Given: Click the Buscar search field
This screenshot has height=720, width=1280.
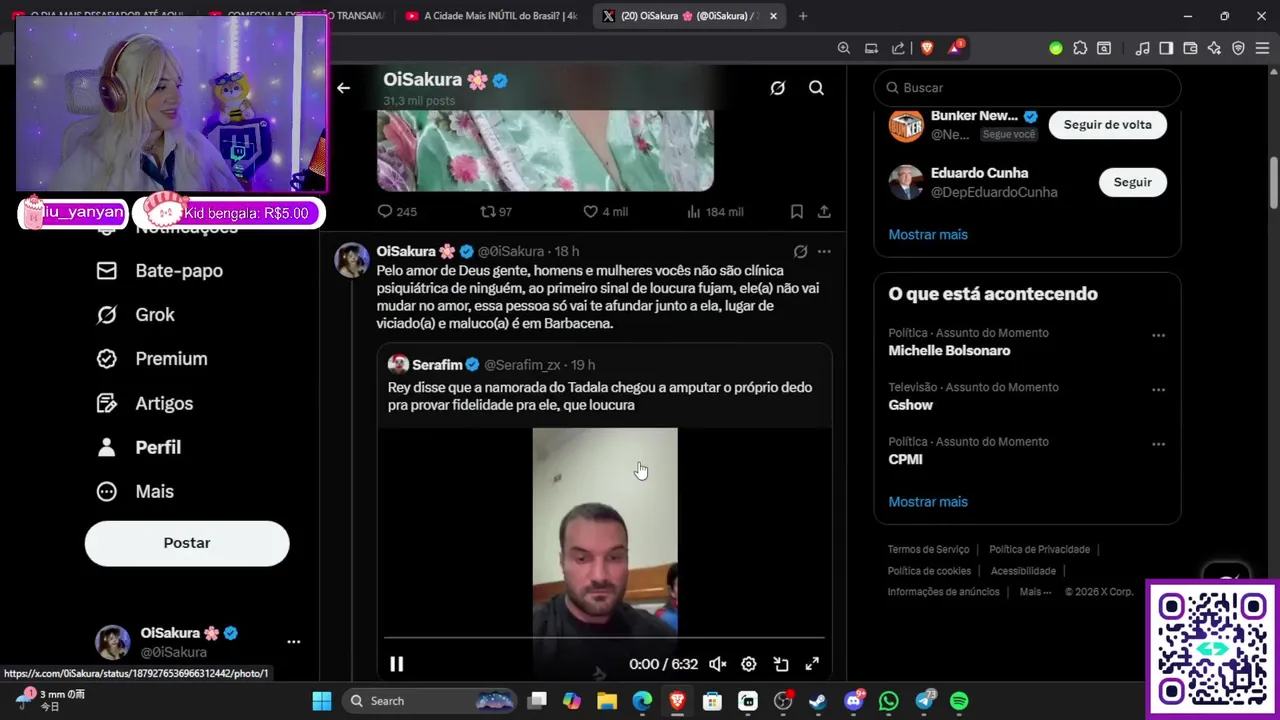Looking at the screenshot, I should (x=1027, y=88).
